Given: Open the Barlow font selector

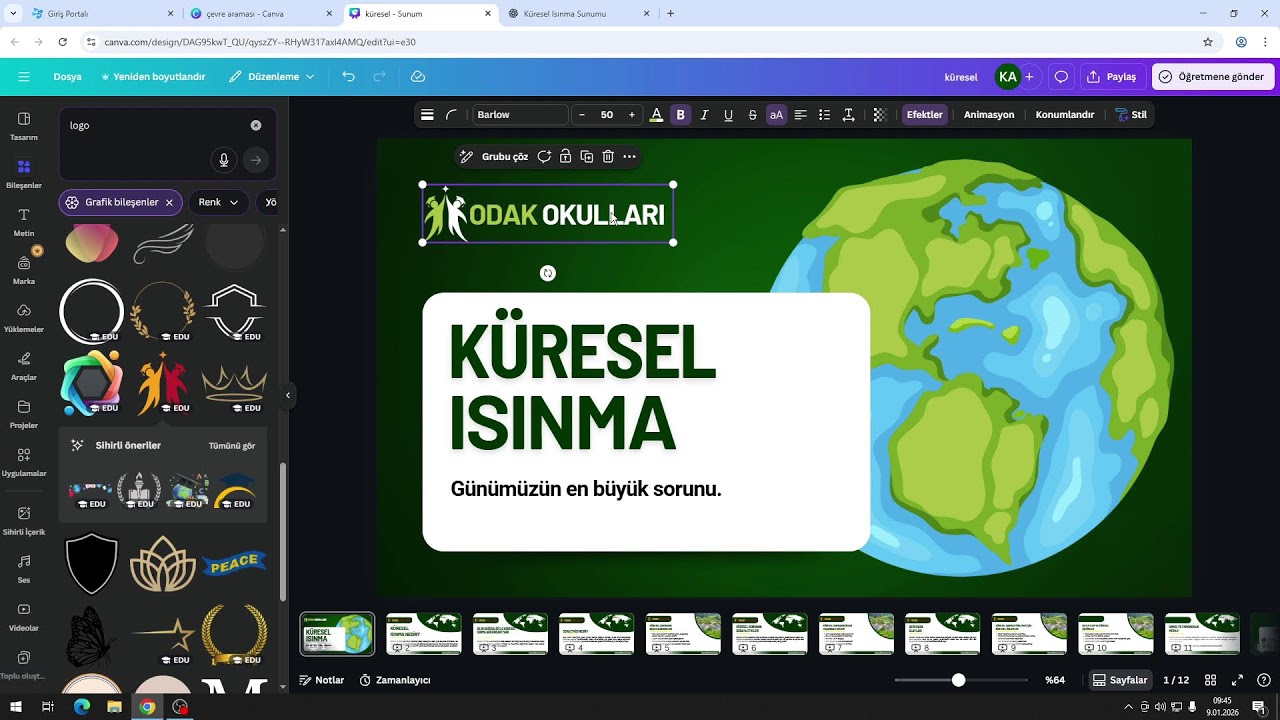Looking at the screenshot, I should tap(519, 115).
